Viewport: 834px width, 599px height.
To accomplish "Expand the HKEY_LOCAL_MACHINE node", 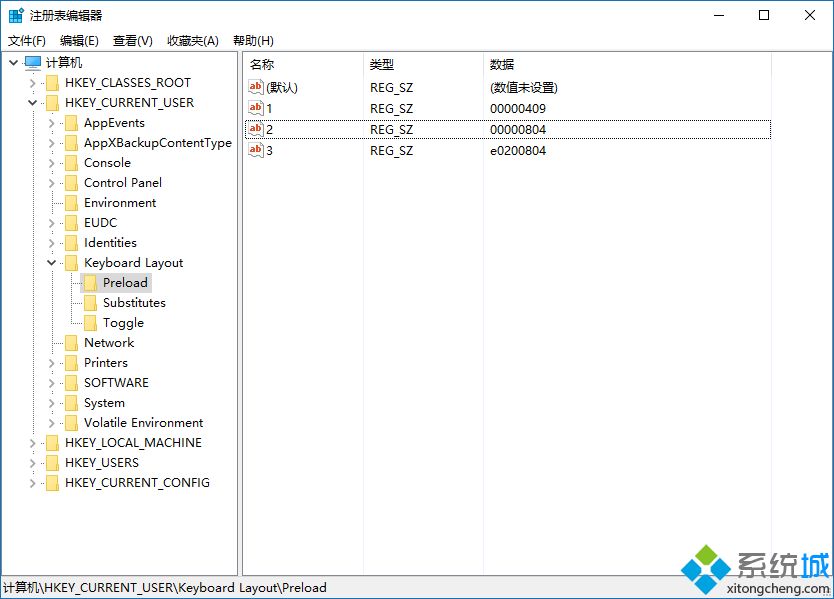I will tap(30, 442).
